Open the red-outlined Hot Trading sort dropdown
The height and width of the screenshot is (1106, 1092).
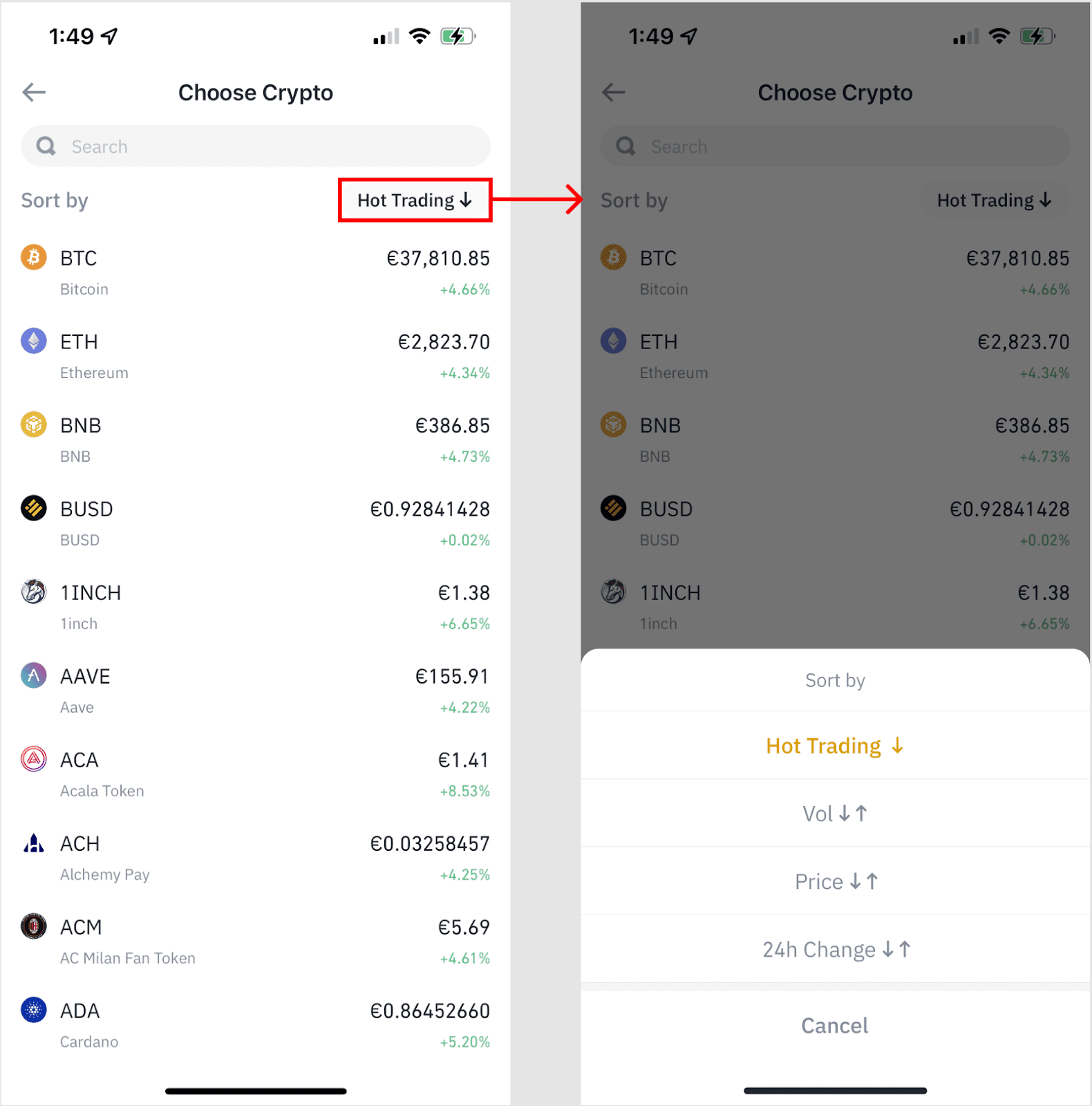pyautogui.click(x=415, y=200)
